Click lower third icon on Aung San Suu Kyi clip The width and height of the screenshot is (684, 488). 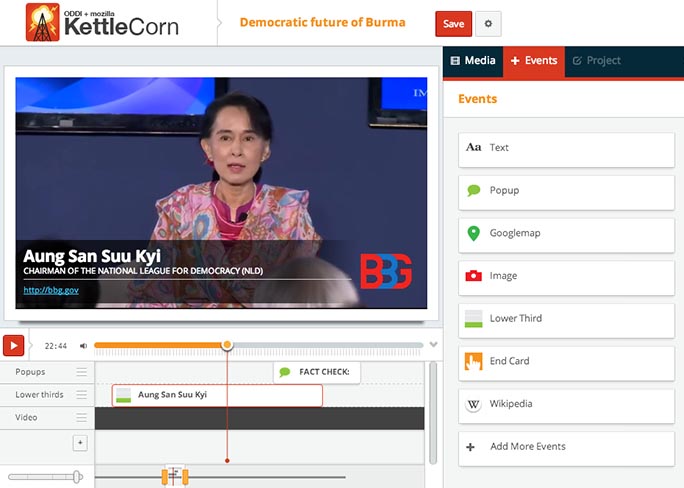pyautogui.click(x=123, y=395)
